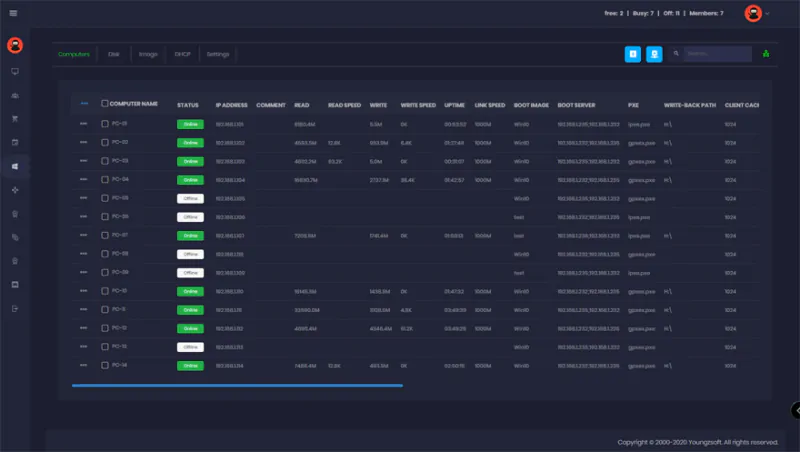Click the READ SPEED column header
The height and width of the screenshot is (452, 800).
point(344,105)
